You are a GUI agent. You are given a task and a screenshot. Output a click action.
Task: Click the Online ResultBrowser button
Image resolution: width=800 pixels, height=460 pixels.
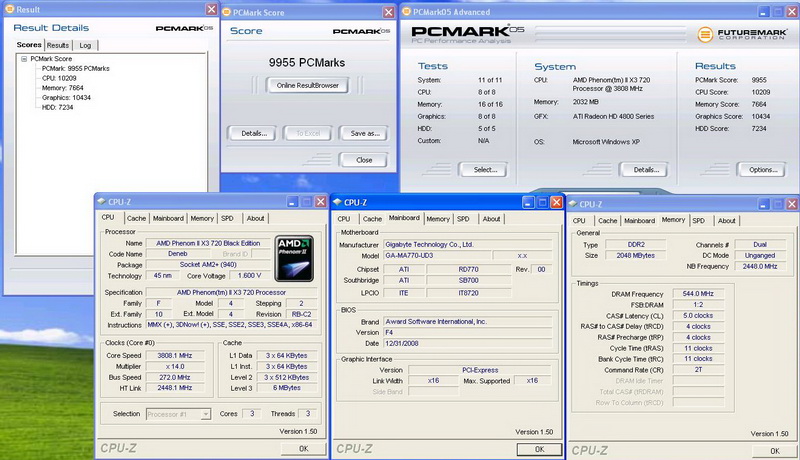pyautogui.click(x=308, y=85)
